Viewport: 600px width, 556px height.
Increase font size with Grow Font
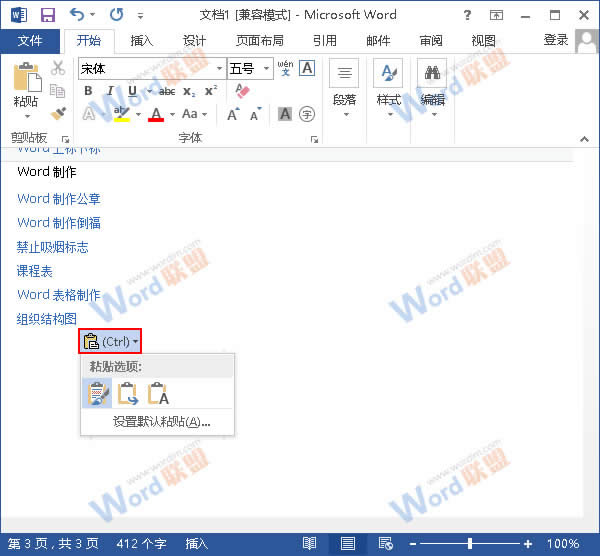click(x=233, y=114)
